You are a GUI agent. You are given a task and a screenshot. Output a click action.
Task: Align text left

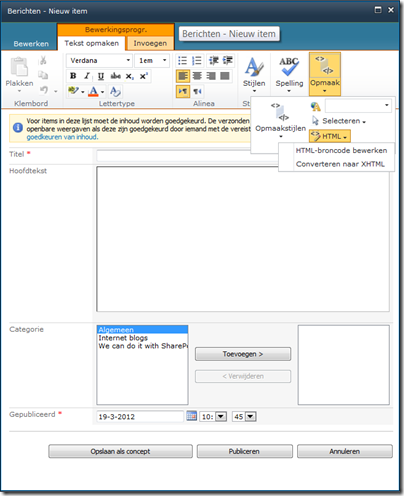click(183, 76)
